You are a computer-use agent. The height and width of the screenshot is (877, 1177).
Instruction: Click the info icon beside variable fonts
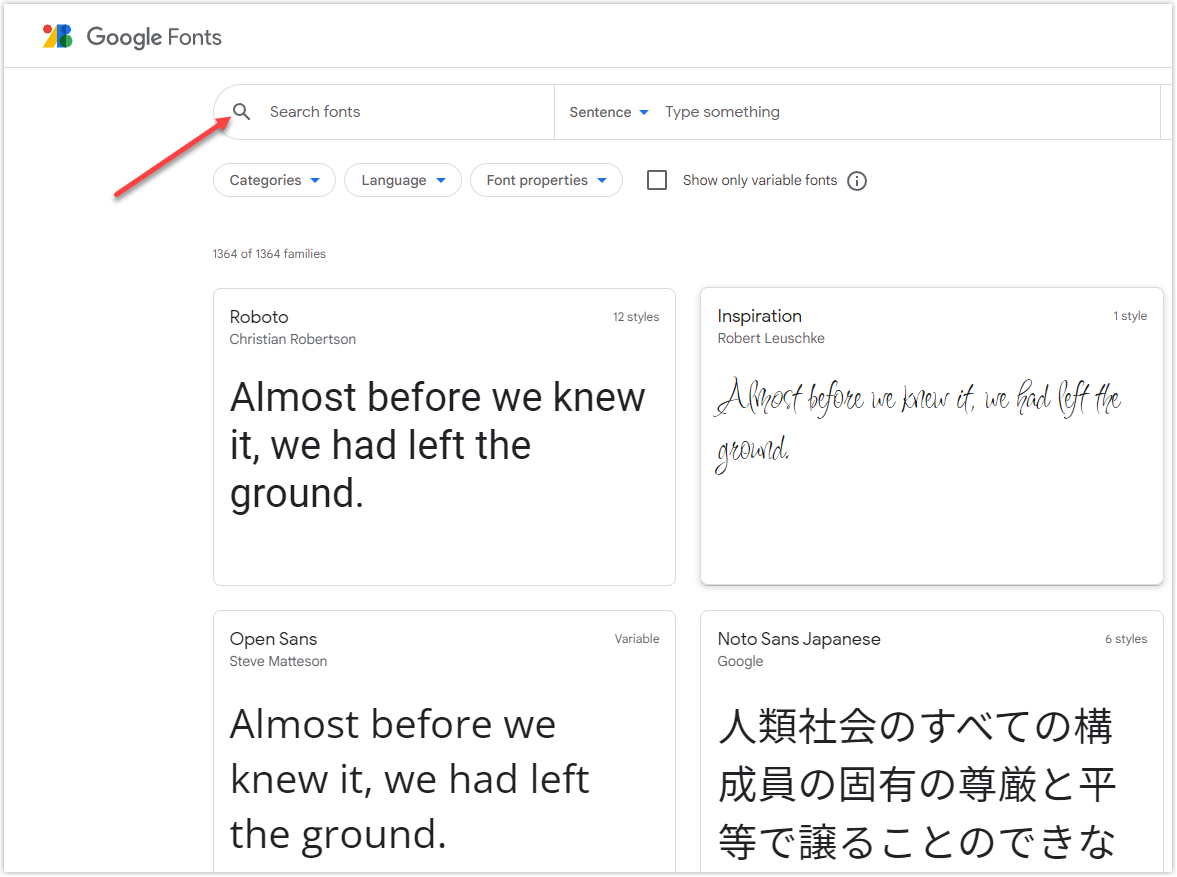[x=857, y=181]
